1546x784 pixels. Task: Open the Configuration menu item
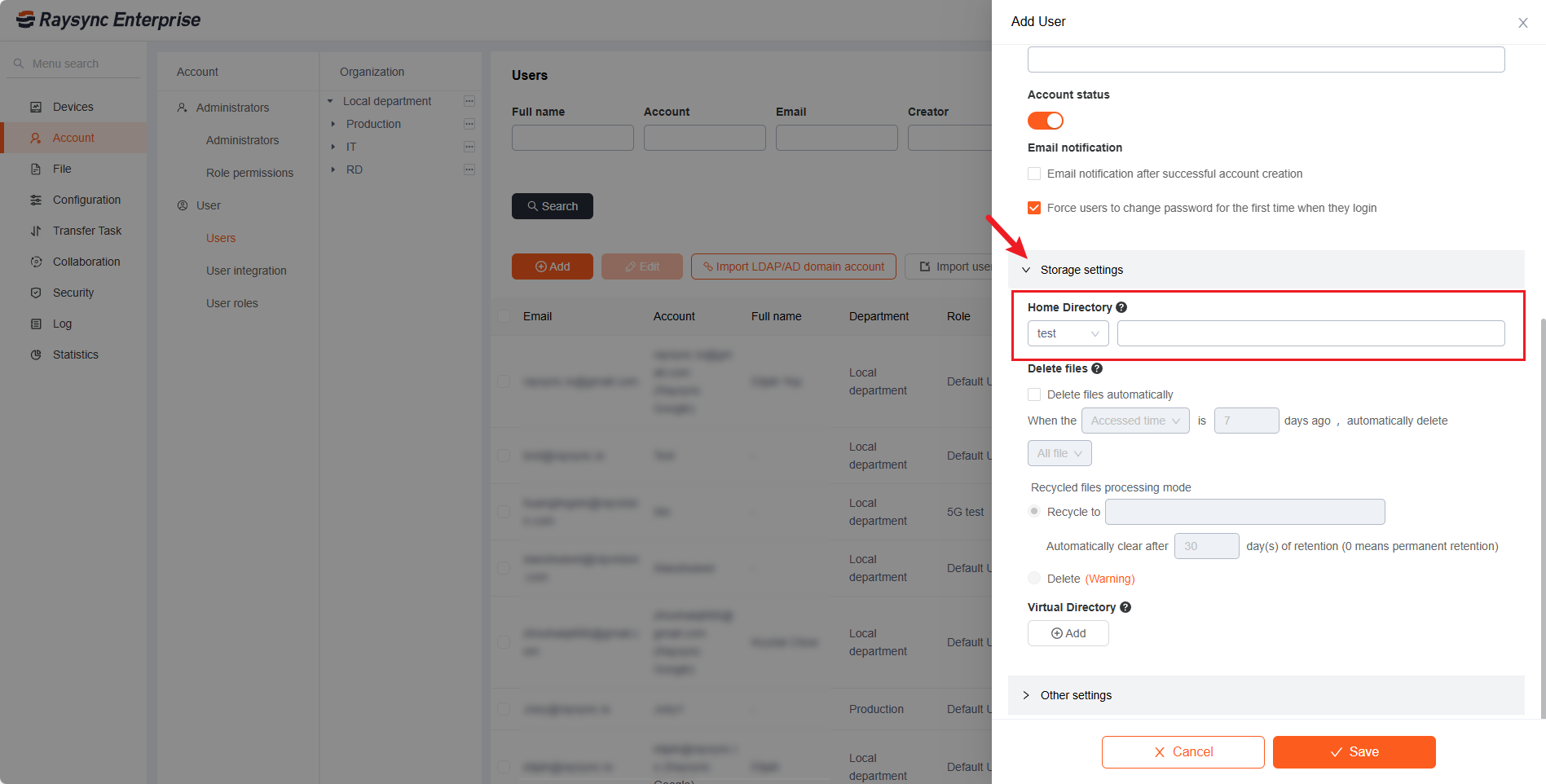point(86,200)
